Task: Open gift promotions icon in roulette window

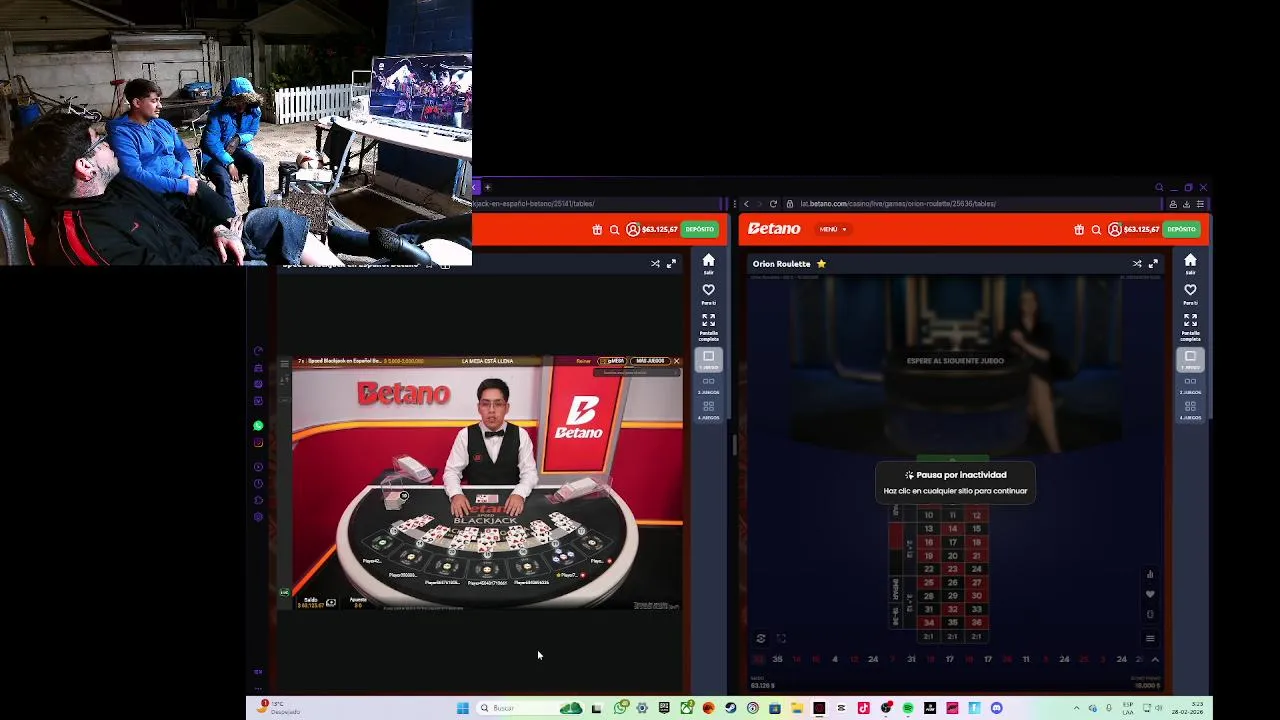Action: 1079,230
